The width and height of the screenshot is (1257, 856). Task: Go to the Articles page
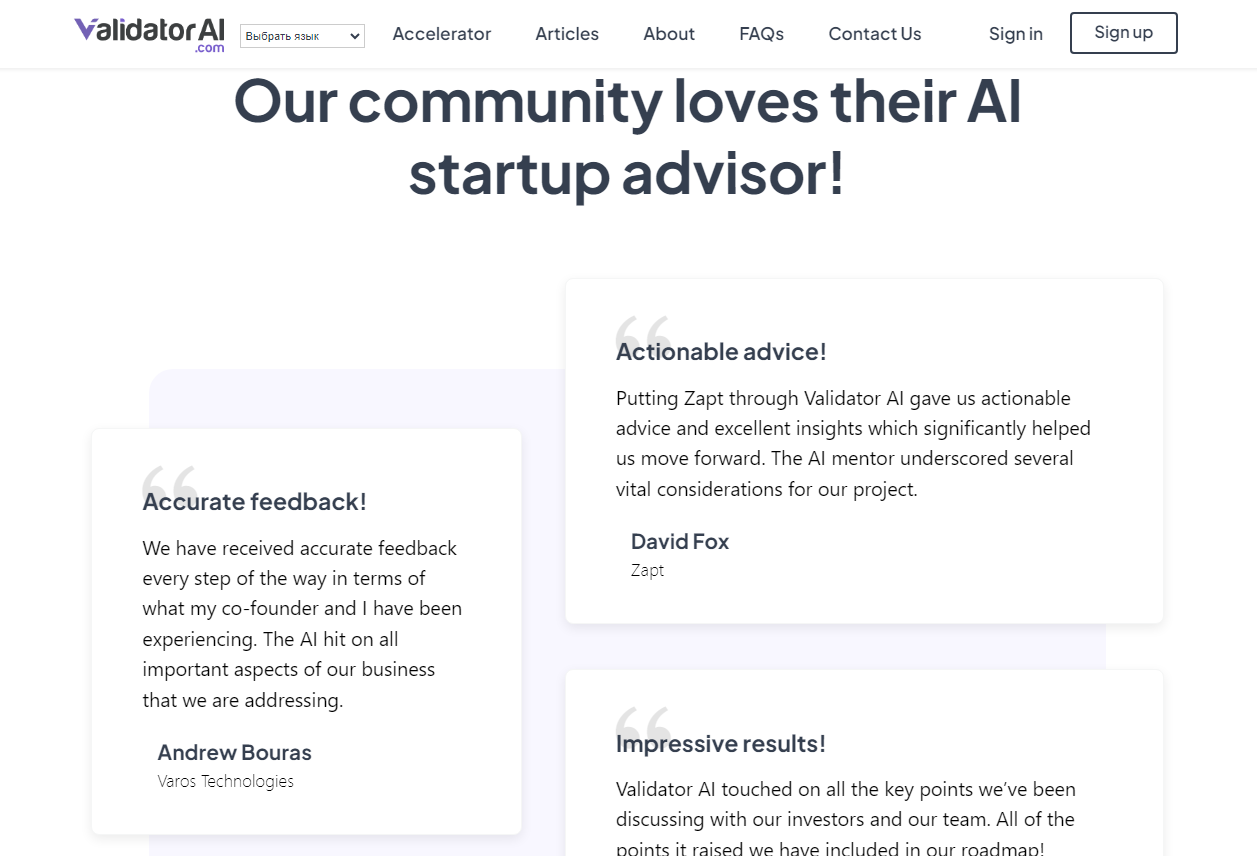click(567, 34)
